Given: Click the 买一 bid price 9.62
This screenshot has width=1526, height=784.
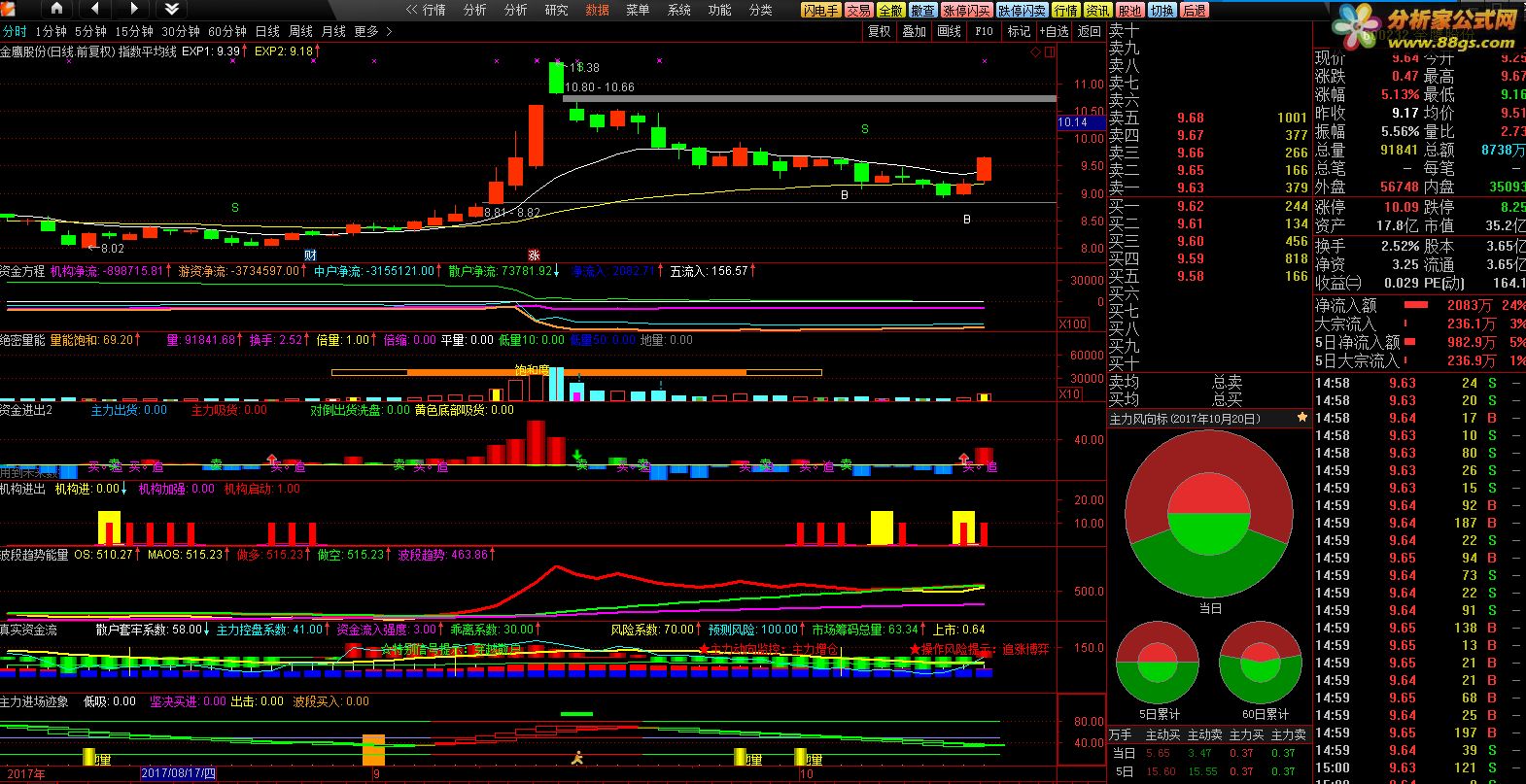Looking at the screenshot, I should tap(1190, 206).
